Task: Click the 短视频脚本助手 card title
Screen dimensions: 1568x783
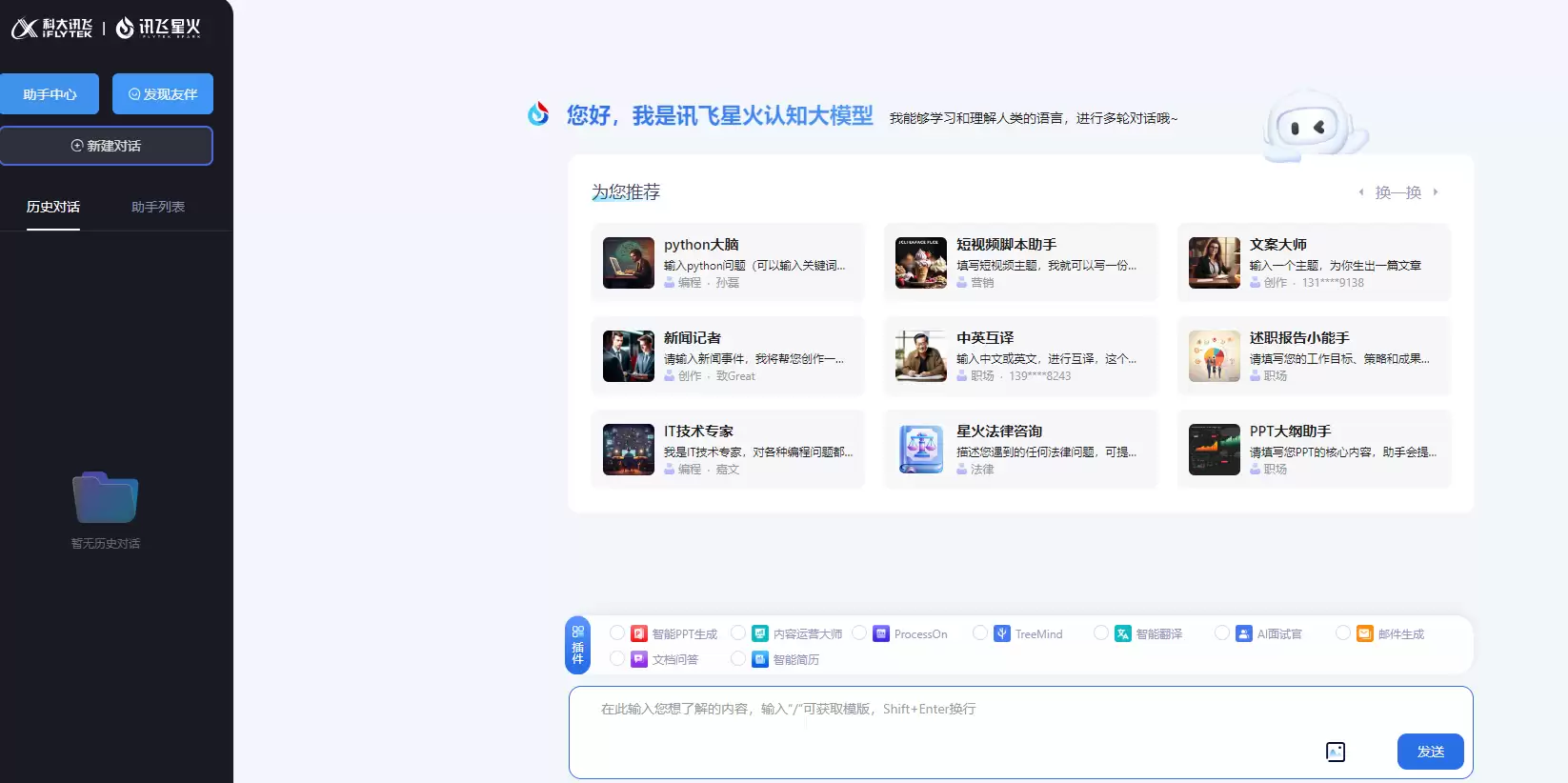Action: (x=1006, y=245)
